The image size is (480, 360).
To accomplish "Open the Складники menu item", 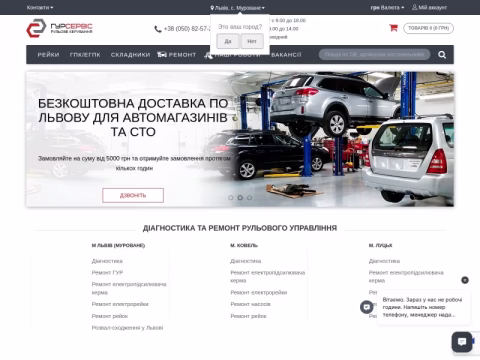I will coord(130,55).
